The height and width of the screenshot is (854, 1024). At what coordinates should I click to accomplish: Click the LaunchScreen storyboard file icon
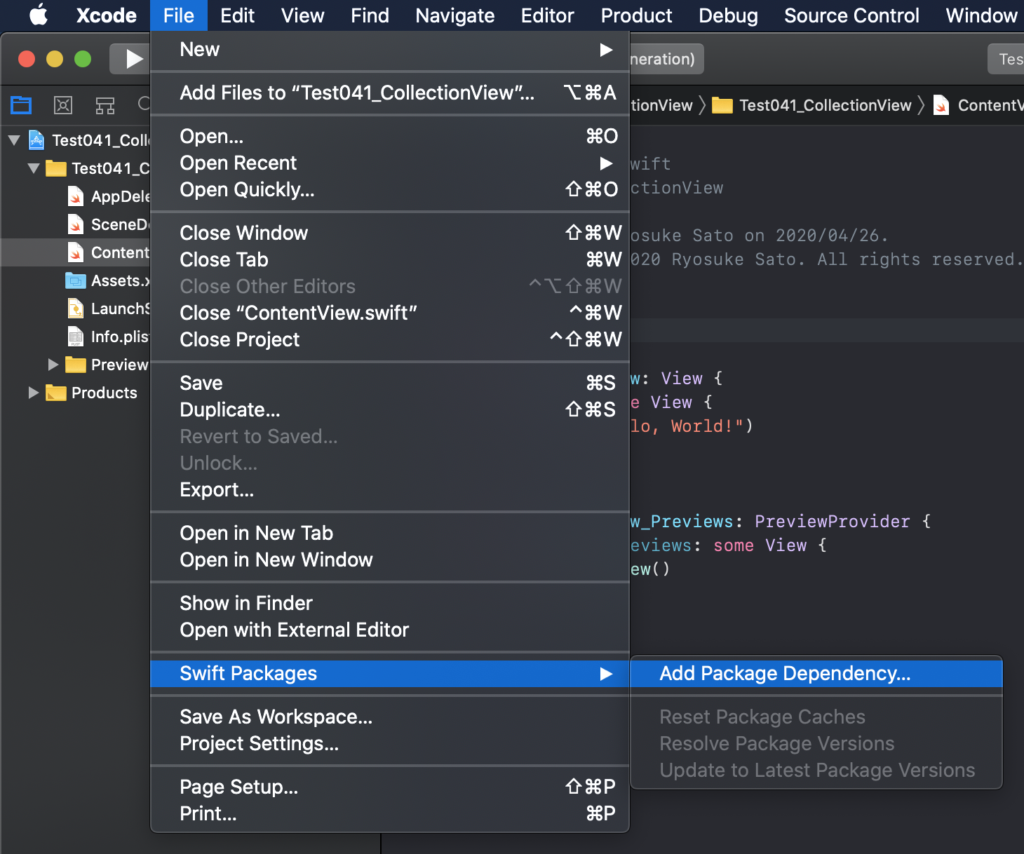[x=76, y=308]
